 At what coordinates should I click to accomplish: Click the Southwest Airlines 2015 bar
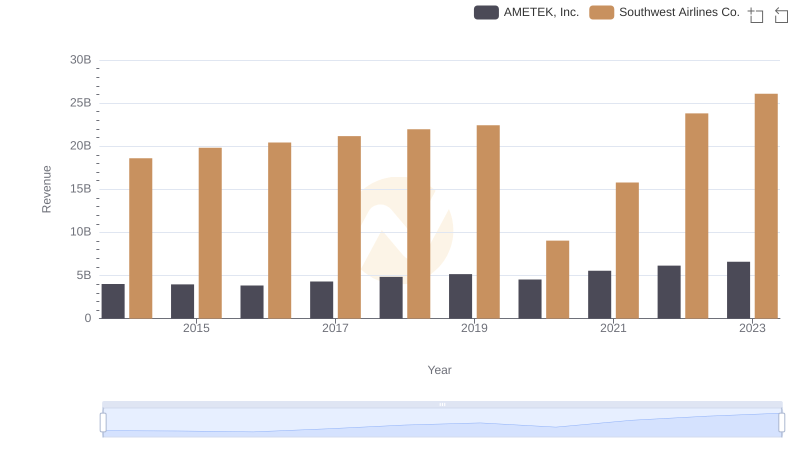pyautogui.click(x=210, y=233)
